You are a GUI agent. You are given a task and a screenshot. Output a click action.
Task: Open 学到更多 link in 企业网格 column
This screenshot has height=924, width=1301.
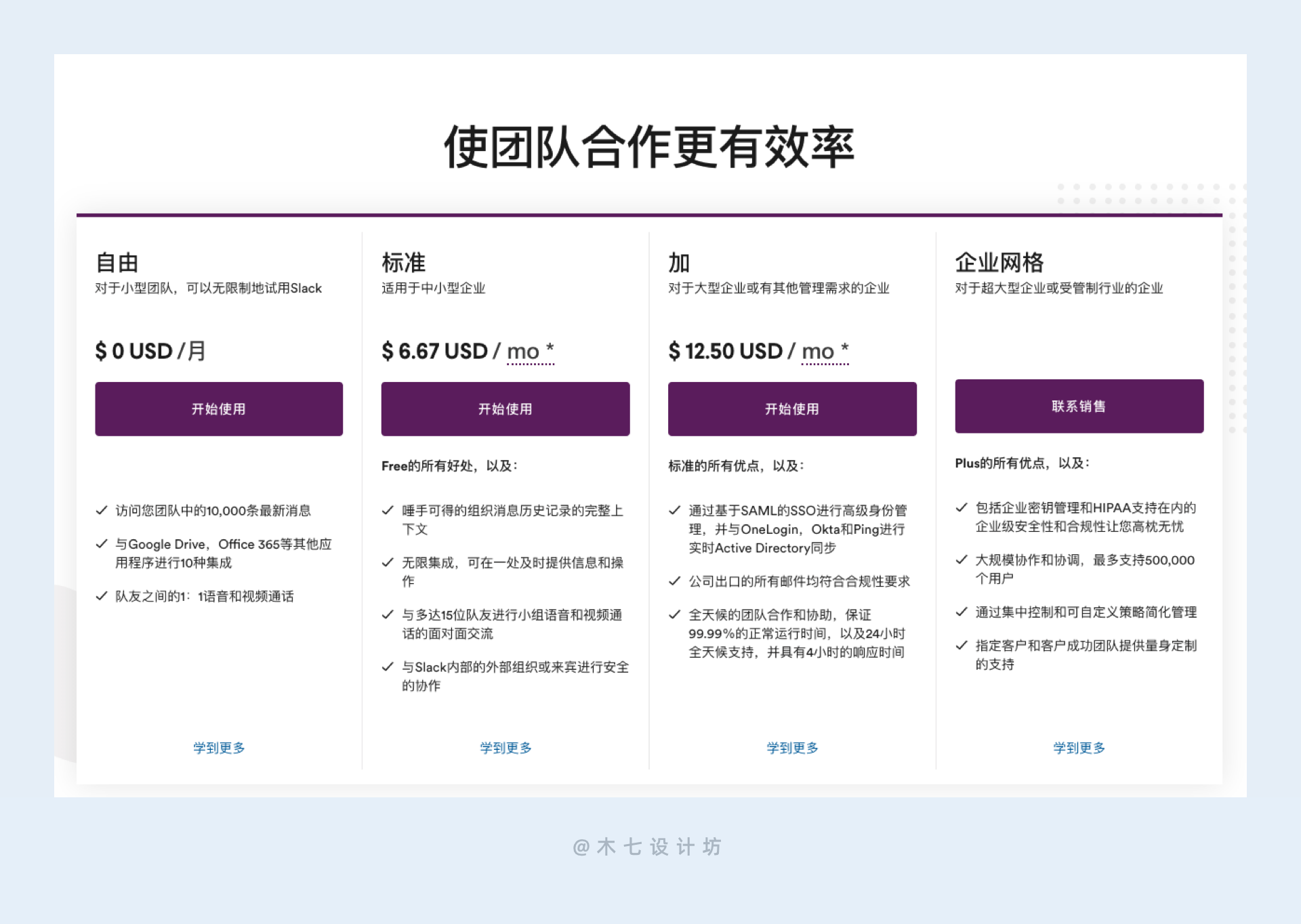pos(1078,747)
